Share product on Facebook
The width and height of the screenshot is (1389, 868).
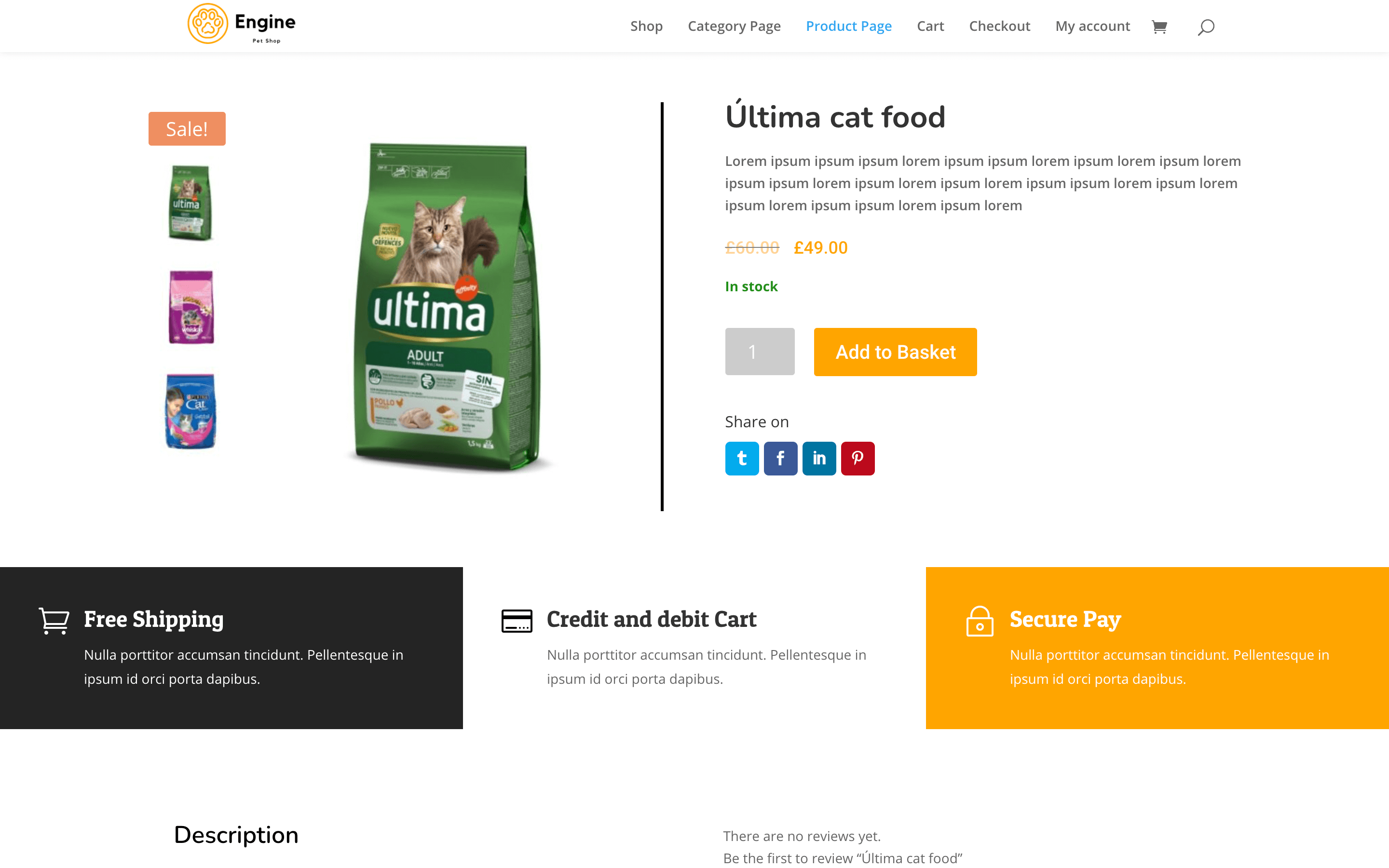point(781,458)
